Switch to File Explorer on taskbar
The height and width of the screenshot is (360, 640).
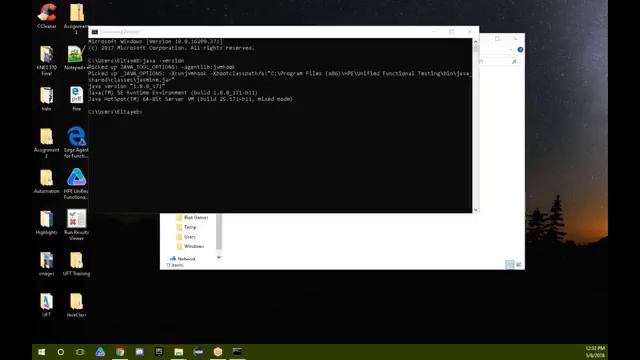[x=179, y=352]
